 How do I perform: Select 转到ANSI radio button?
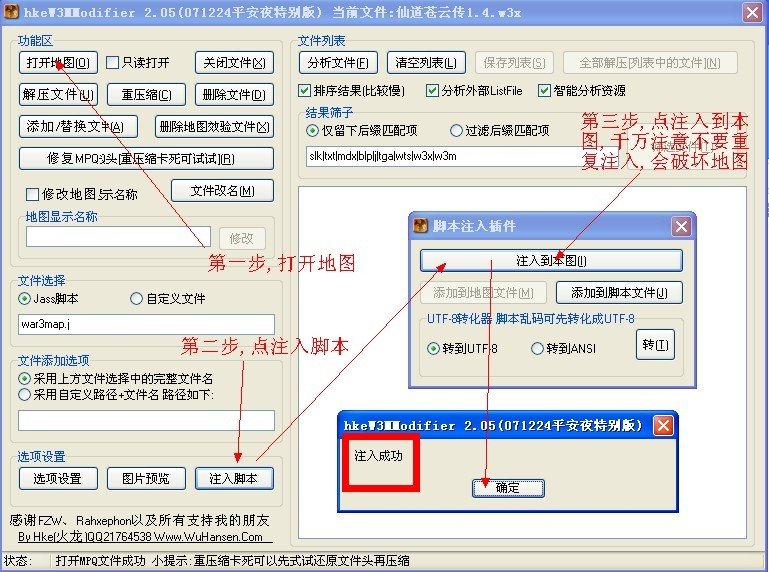point(537,349)
